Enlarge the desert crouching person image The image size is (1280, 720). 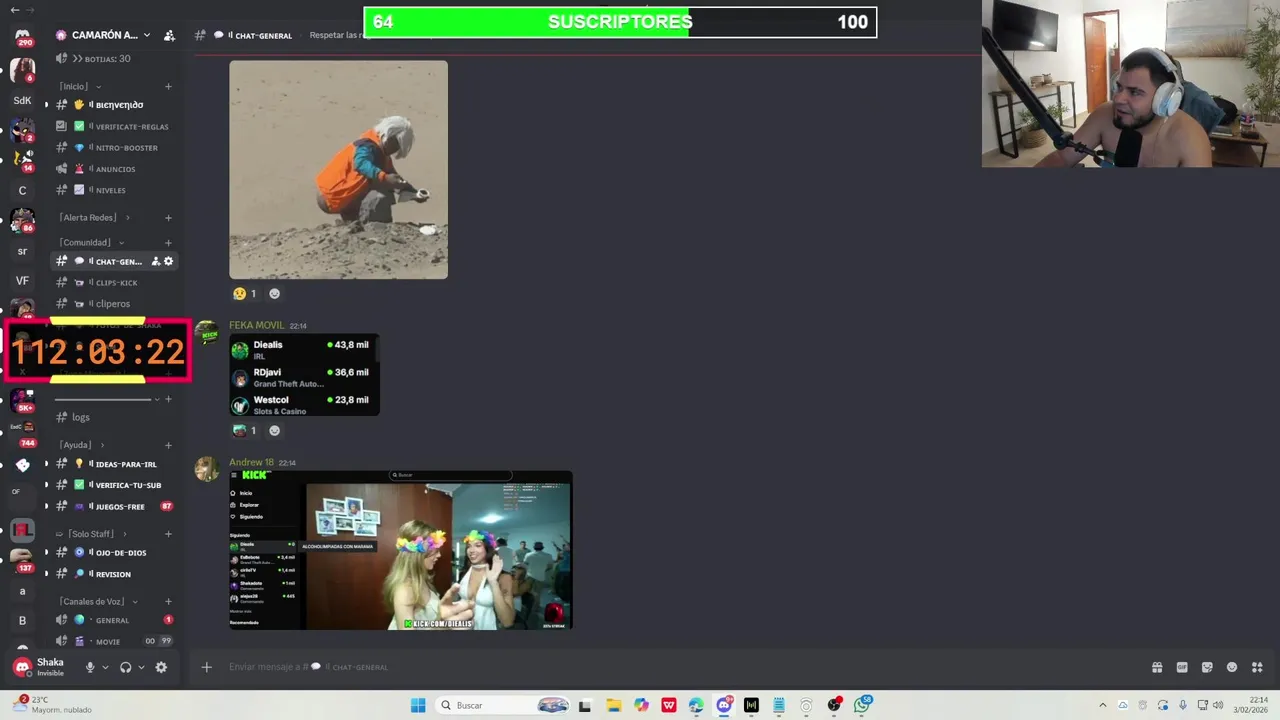click(x=338, y=170)
